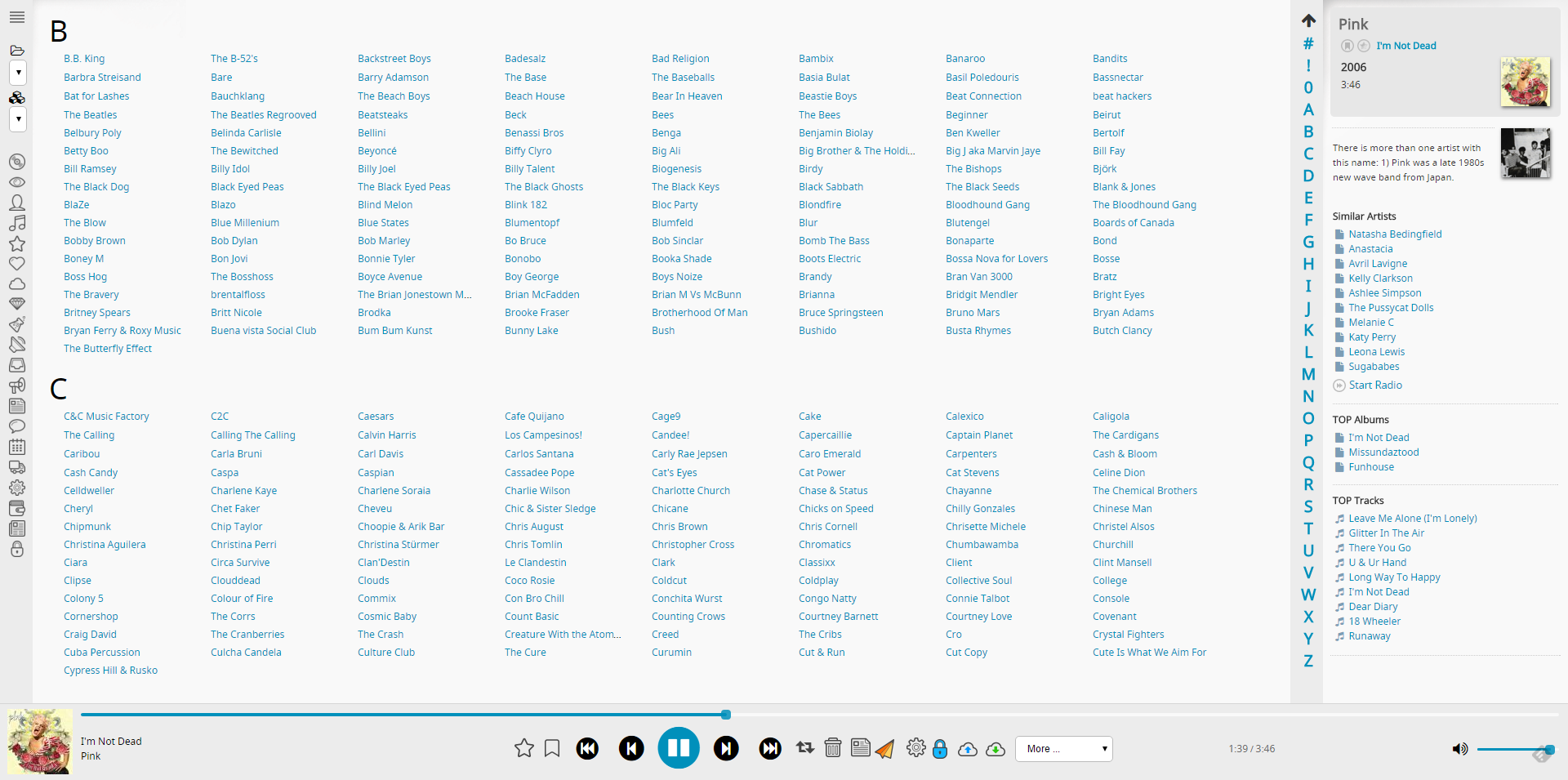The width and height of the screenshot is (1568, 780).
Task: Toggle repeat mode in player bar
Action: click(804, 748)
